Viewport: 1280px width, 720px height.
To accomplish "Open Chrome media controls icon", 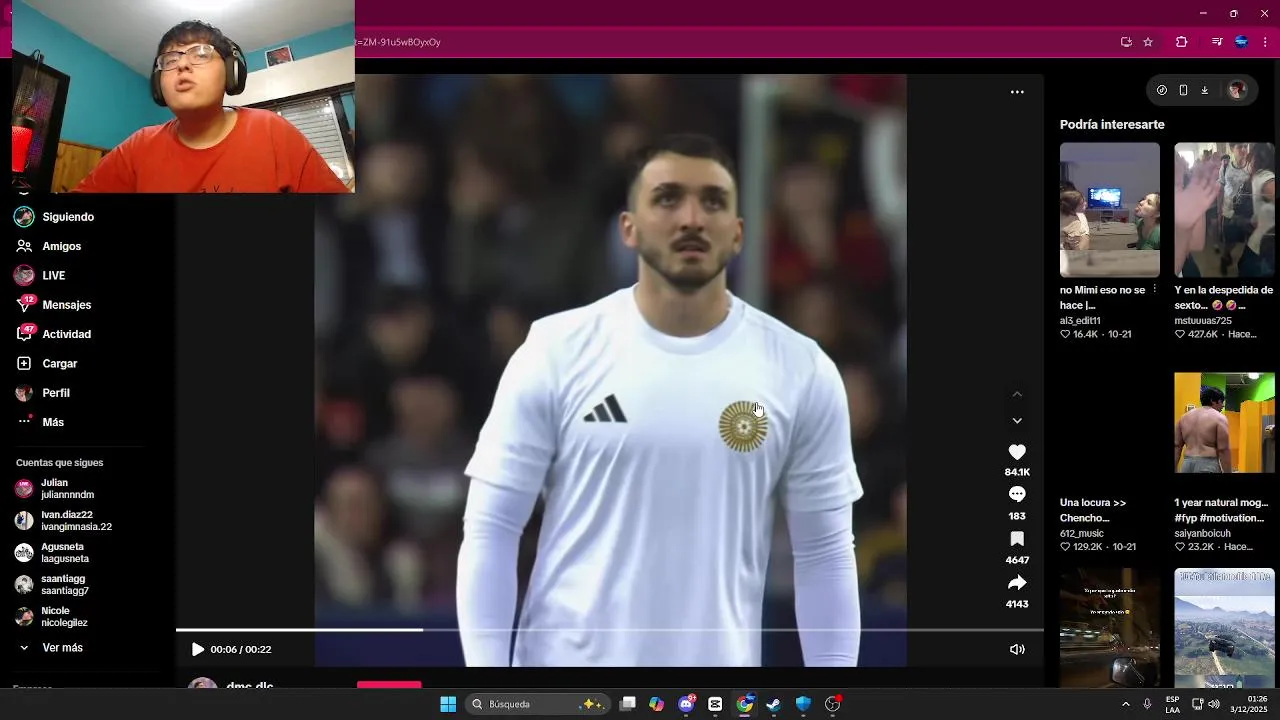I will (1217, 42).
